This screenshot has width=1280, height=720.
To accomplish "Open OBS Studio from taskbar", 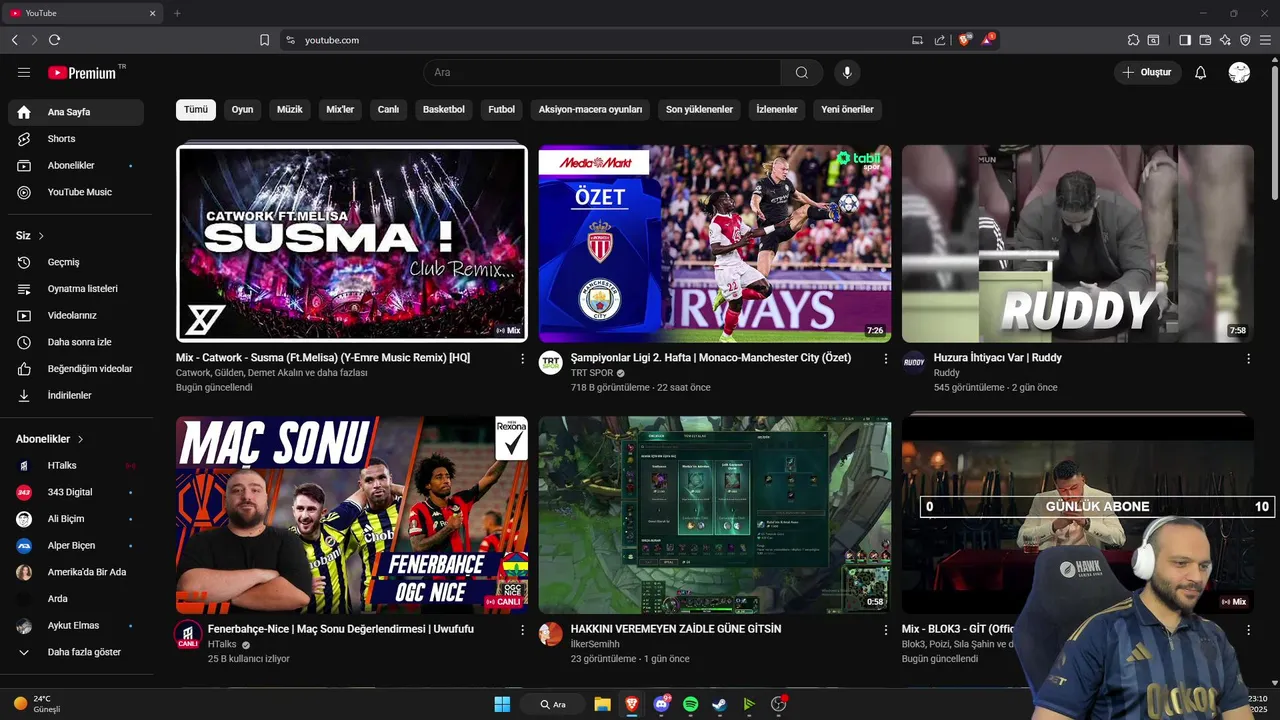I will [778, 704].
